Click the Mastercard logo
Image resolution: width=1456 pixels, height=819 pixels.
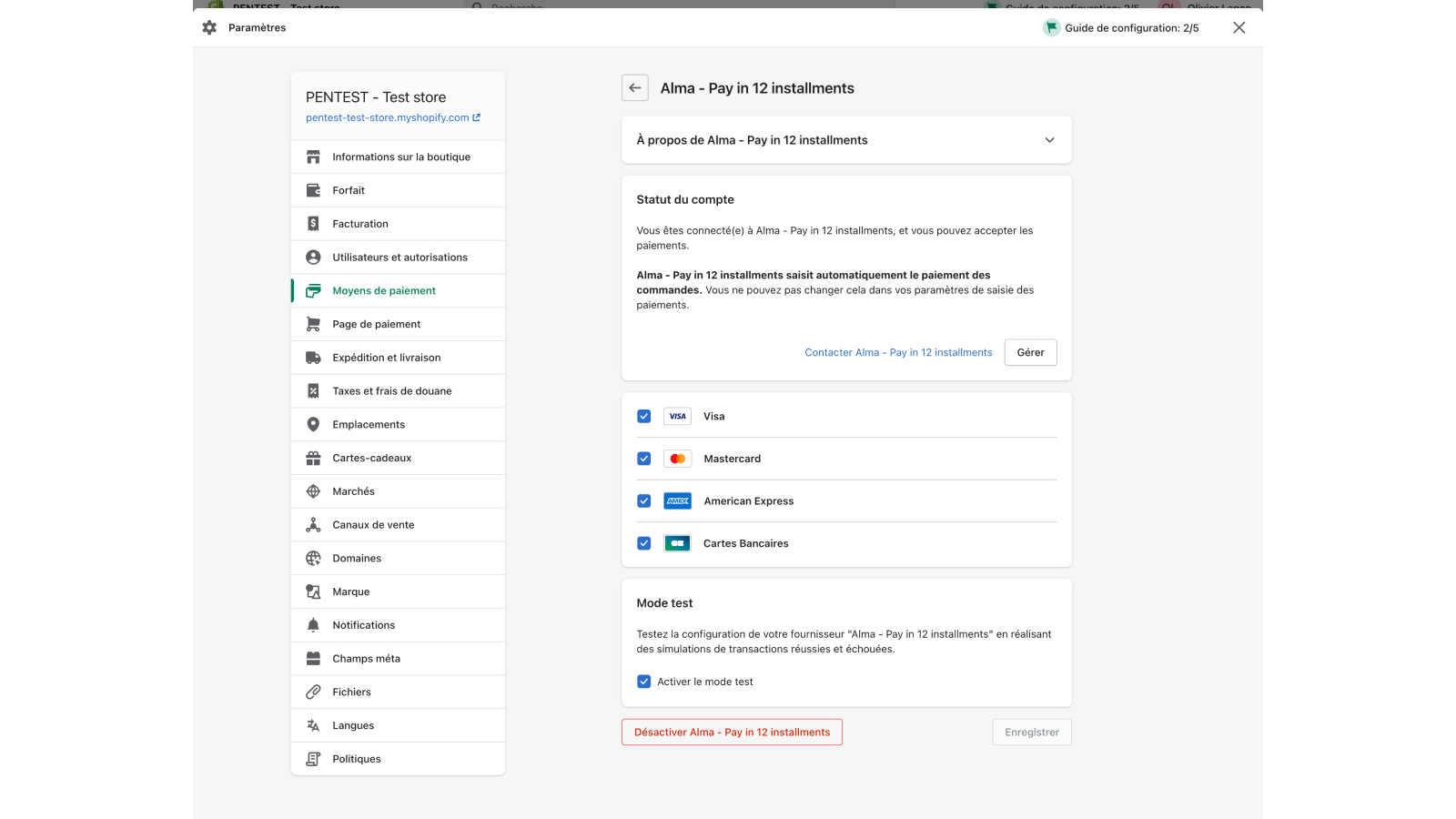677,459
